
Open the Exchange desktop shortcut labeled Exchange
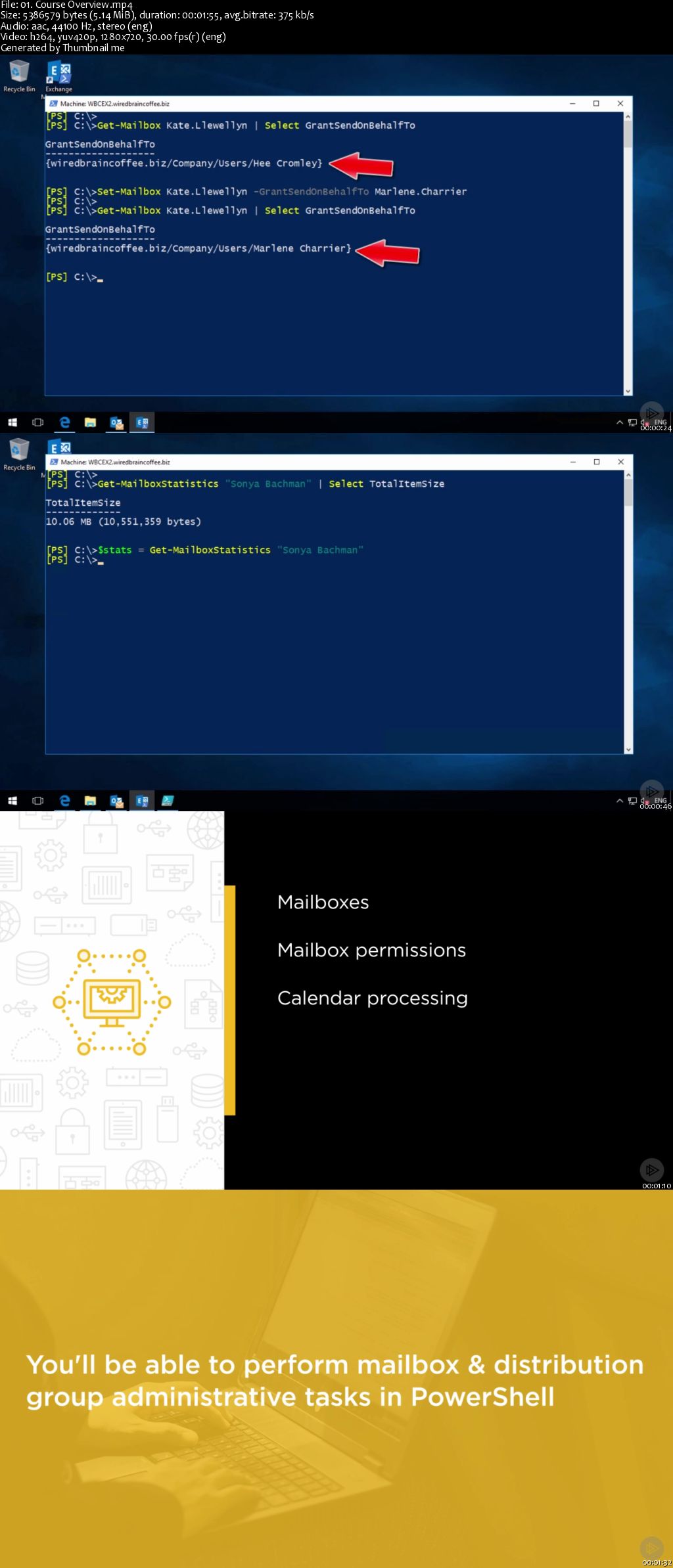[58, 76]
